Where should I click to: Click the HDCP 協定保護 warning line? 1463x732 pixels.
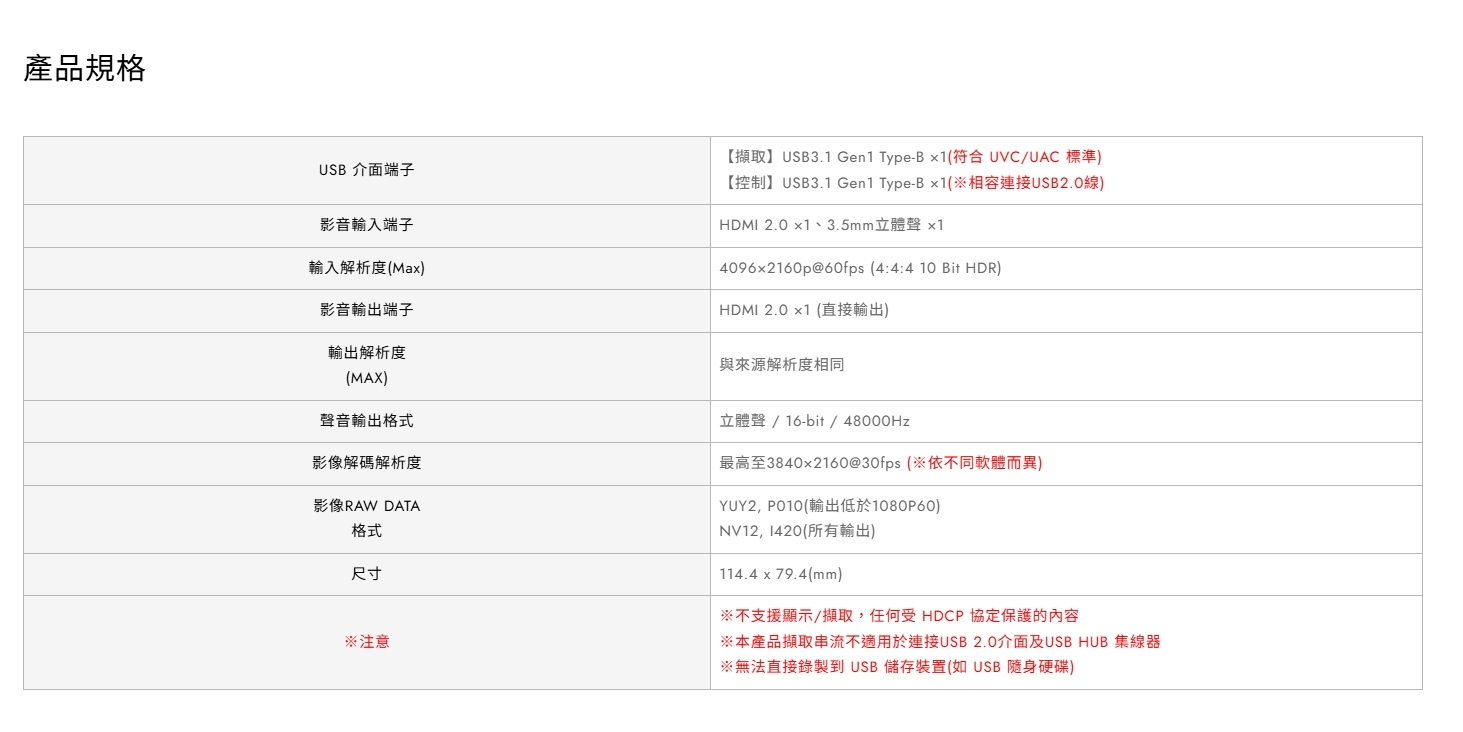pyautogui.click(x=899, y=616)
